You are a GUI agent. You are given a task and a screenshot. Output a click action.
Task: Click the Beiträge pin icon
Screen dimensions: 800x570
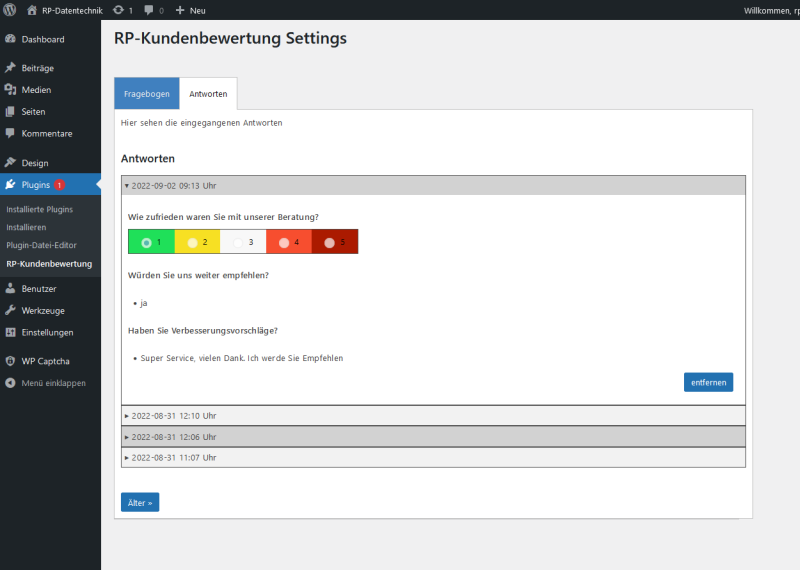[x=10, y=68]
